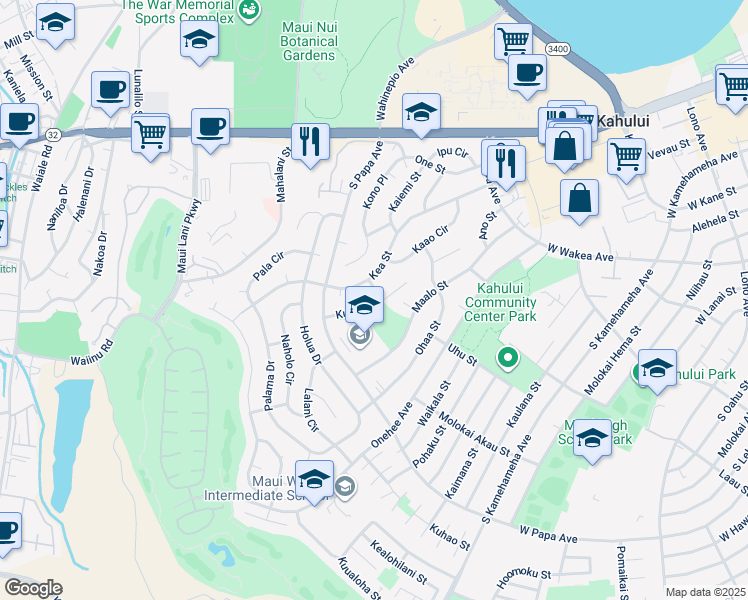Select the Naholo Cir street label
The width and height of the screenshot is (748, 600).
pyautogui.click(x=287, y=359)
